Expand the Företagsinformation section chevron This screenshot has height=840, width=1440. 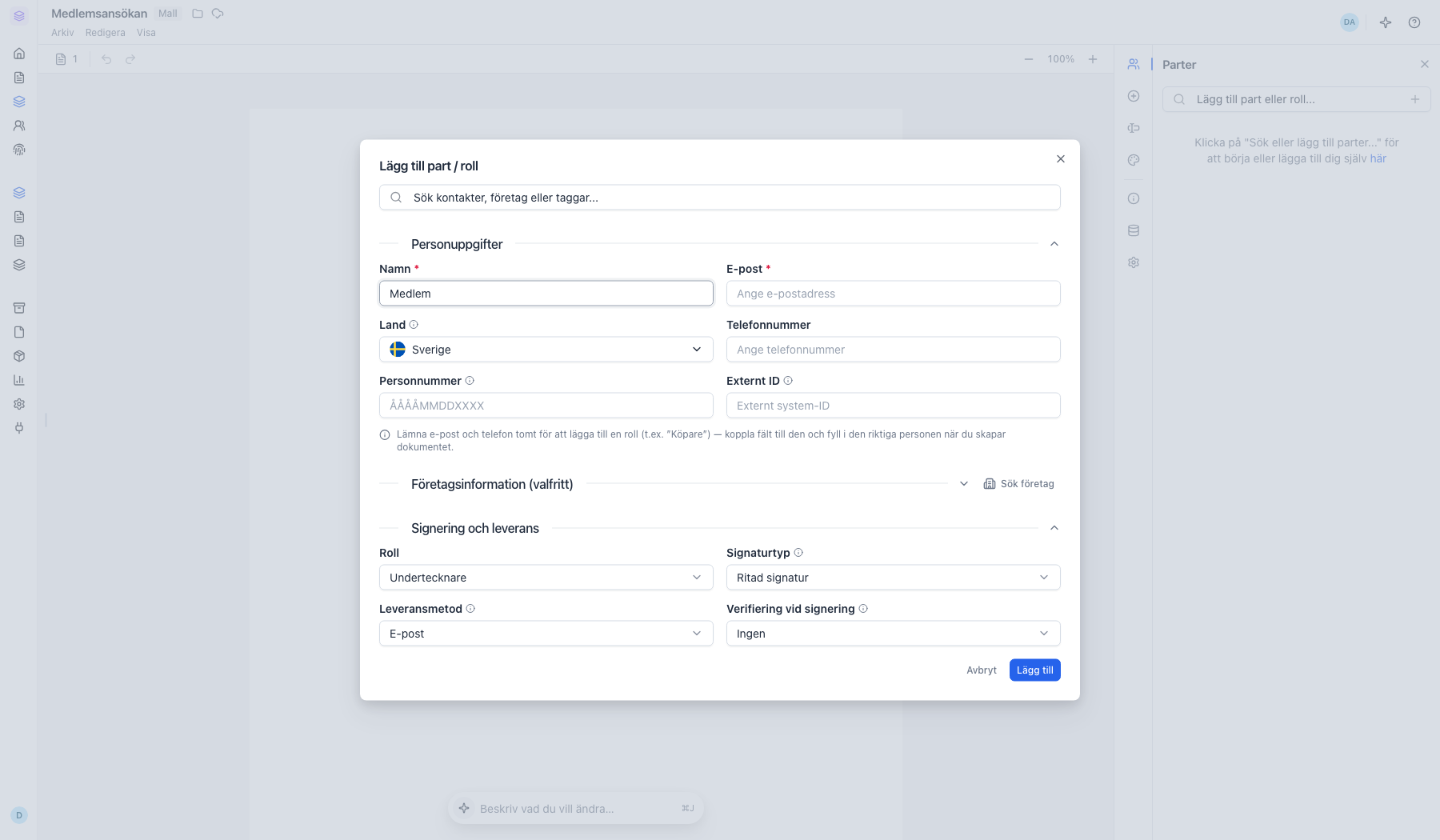(x=964, y=484)
